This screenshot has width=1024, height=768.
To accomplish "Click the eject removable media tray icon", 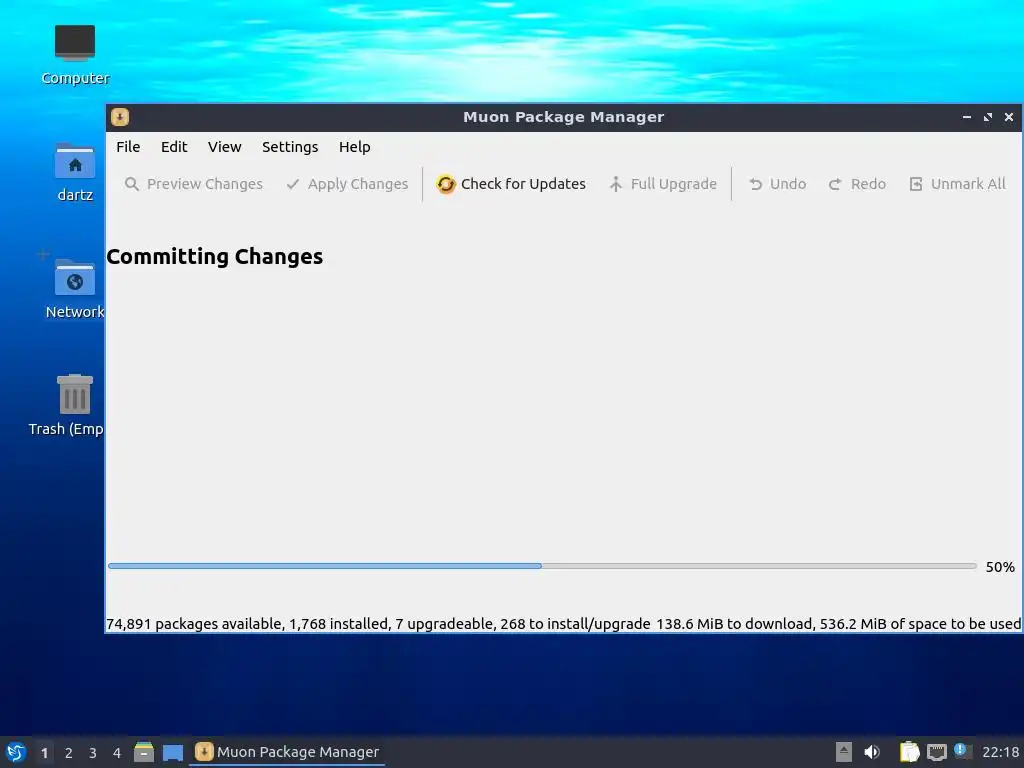I will point(844,752).
